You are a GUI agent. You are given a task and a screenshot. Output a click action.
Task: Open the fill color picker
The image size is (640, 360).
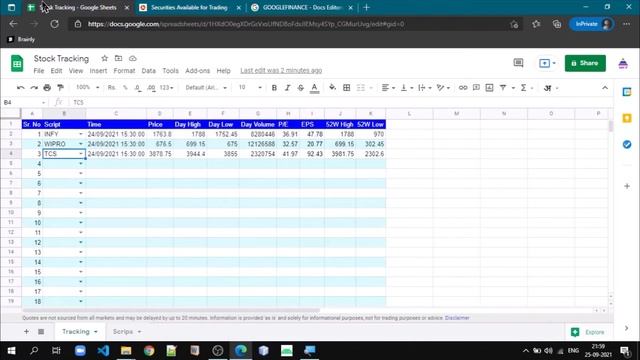[x=333, y=87]
